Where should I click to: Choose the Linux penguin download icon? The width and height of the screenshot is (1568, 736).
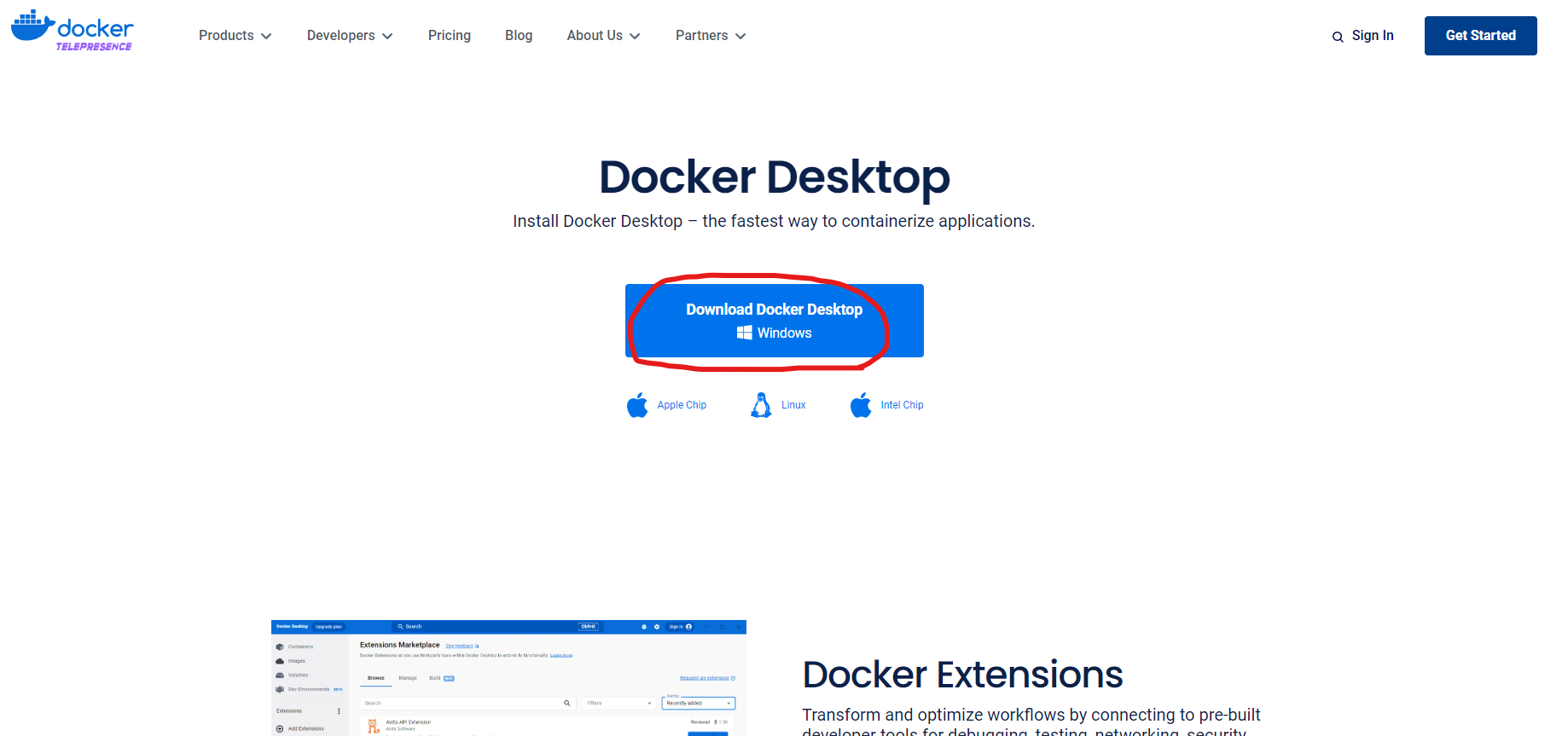pyautogui.click(x=761, y=405)
